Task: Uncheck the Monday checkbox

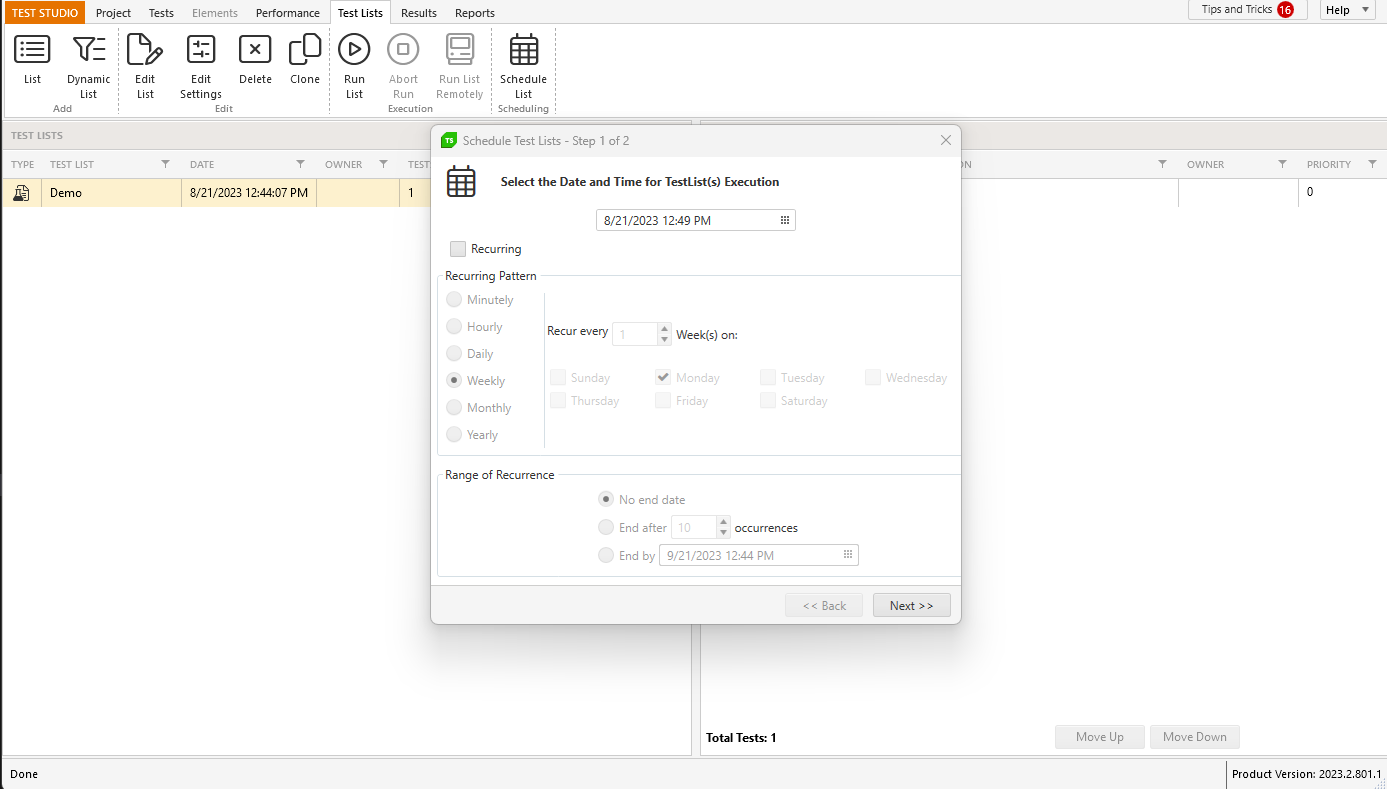Action: (x=663, y=378)
